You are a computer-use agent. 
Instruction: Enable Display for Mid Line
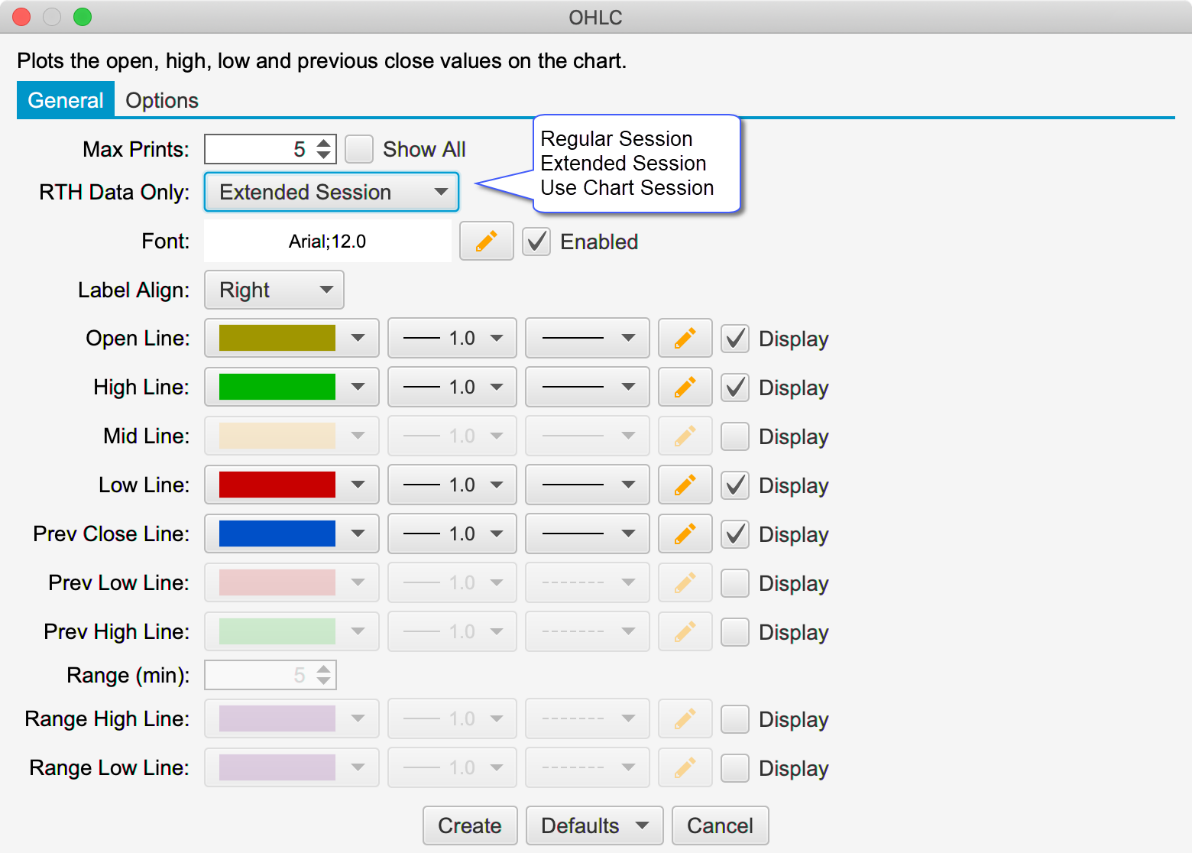[735, 437]
